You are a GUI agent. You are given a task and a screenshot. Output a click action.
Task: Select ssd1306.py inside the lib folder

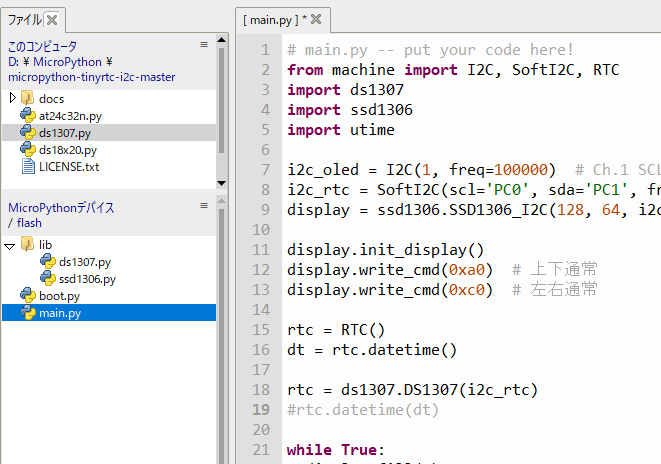[87, 279]
